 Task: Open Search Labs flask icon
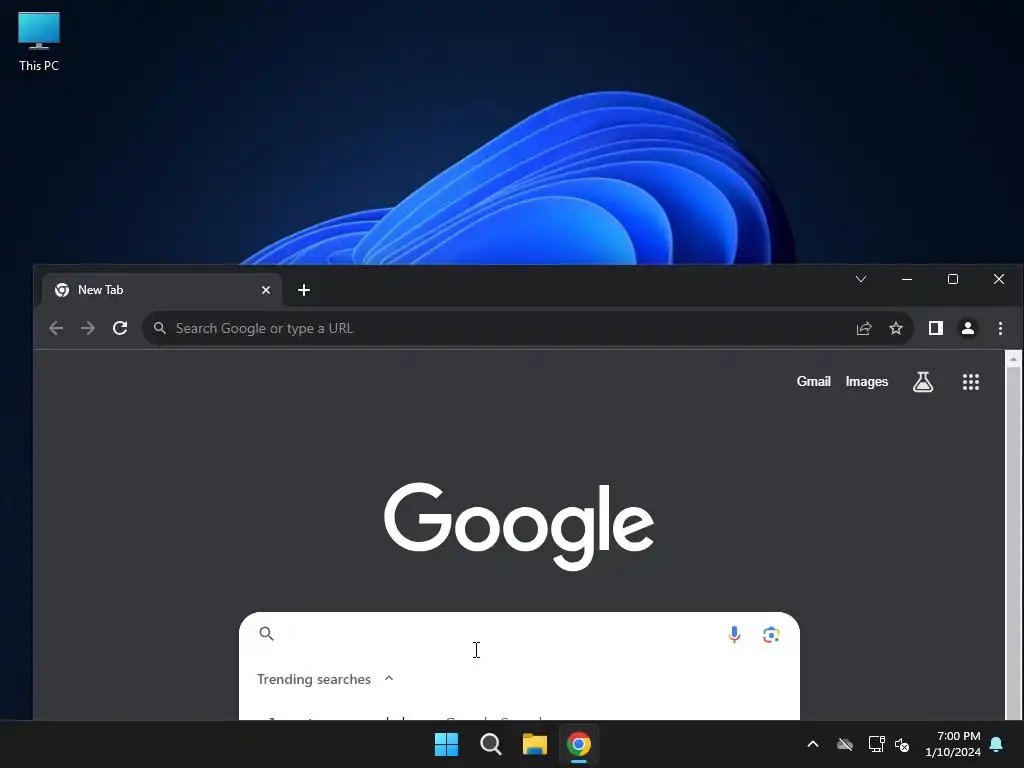[923, 381]
